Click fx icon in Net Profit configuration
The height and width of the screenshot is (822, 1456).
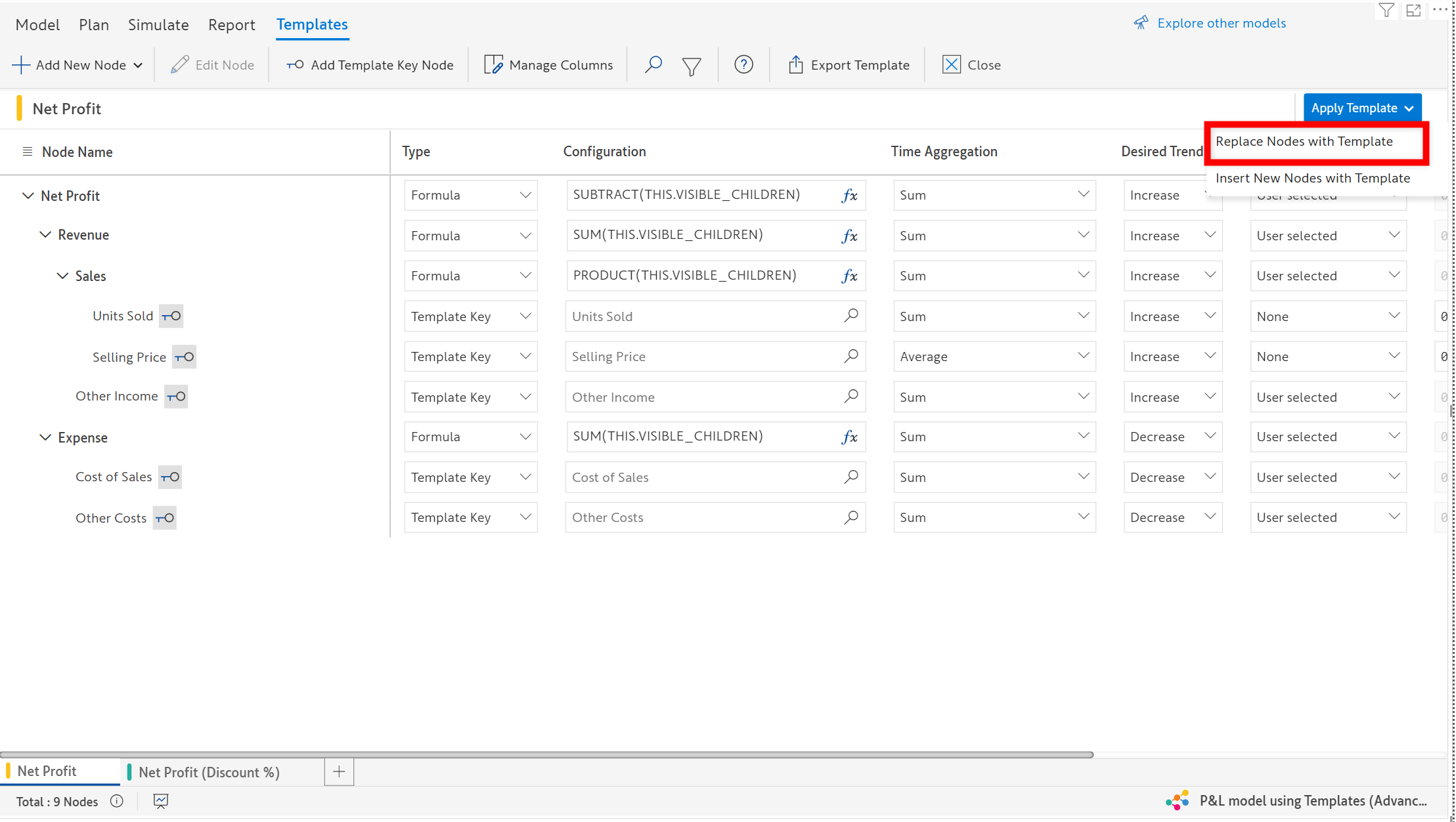click(x=849, y=195)
